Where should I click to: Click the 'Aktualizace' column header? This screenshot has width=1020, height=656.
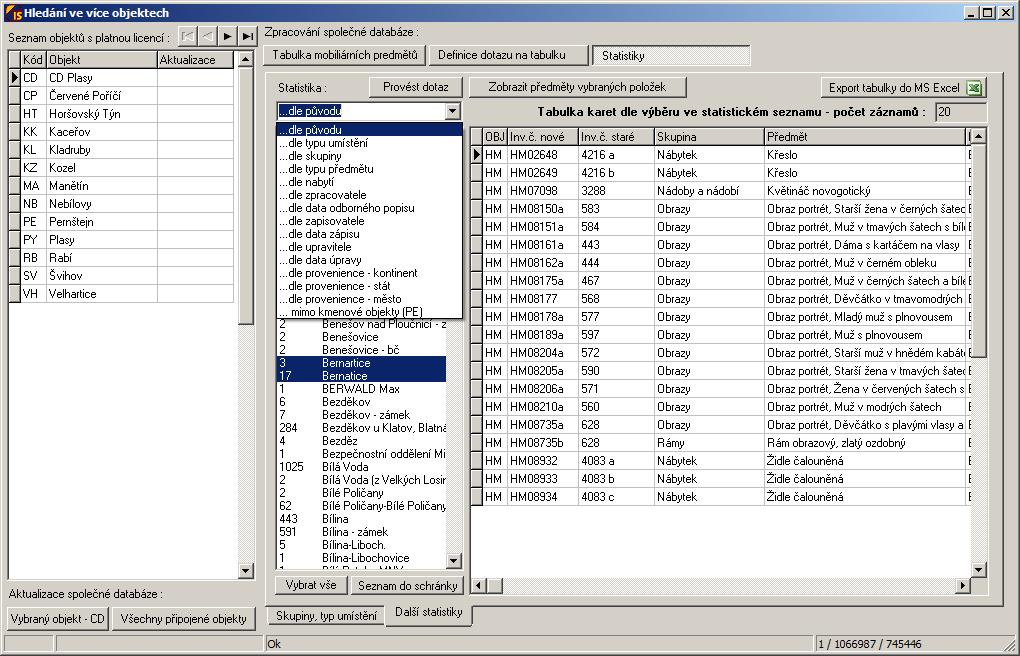[x=195, y=60]
